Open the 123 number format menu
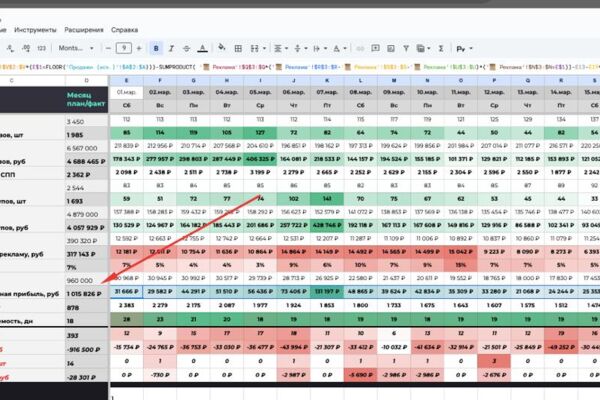The image size is (600, 400). [41, 48]
